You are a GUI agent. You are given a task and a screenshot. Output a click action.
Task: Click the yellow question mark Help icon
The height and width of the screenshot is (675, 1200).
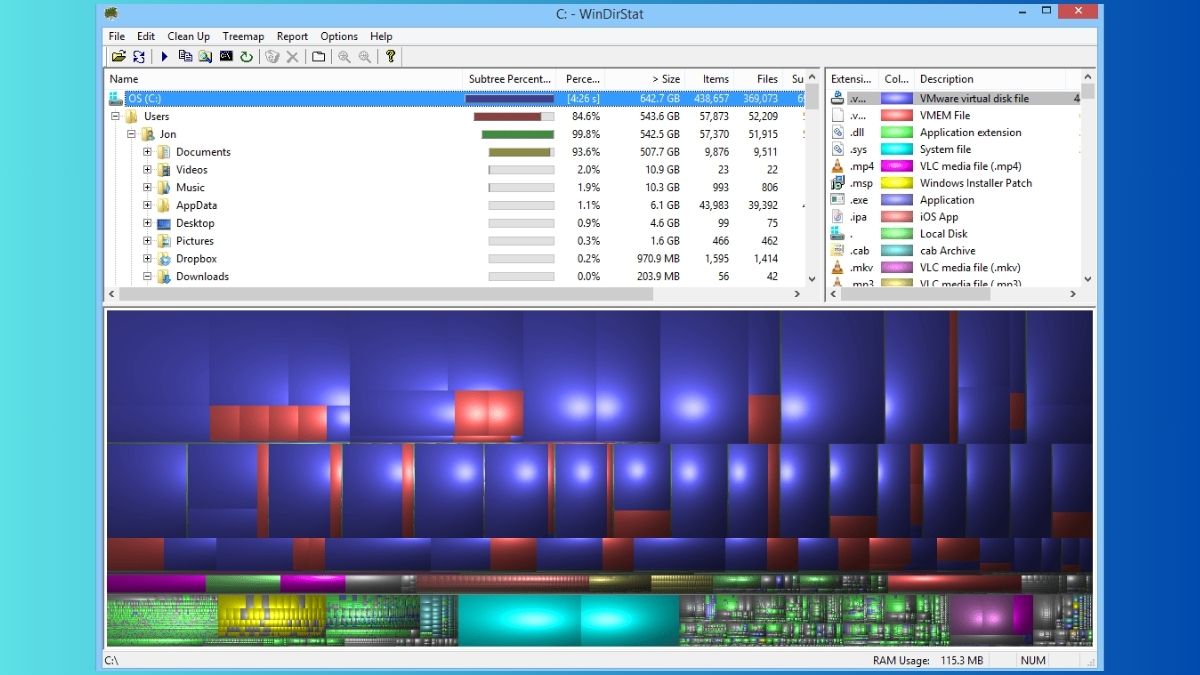click(390, 57)
